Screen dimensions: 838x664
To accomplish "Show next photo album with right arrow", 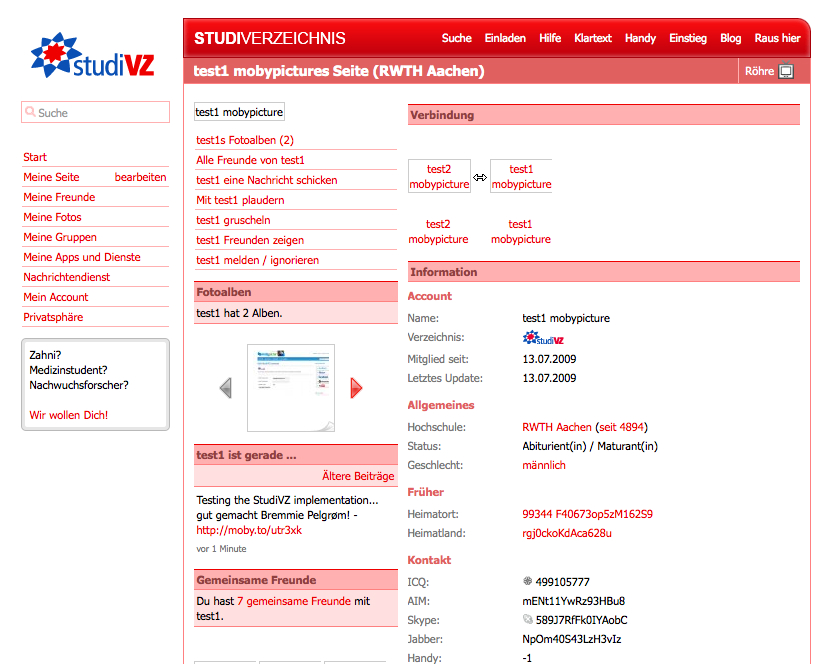I will (x=356, y=388).
